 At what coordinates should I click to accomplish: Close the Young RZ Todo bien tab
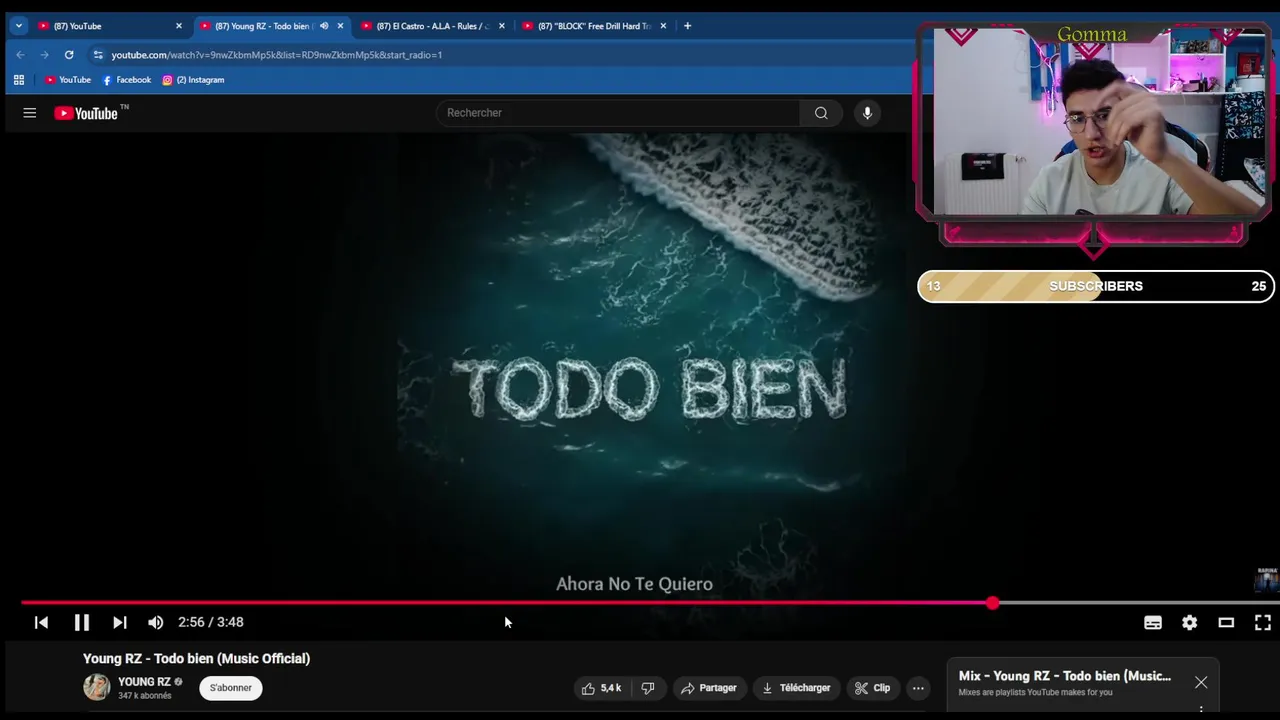pos(340,26)
